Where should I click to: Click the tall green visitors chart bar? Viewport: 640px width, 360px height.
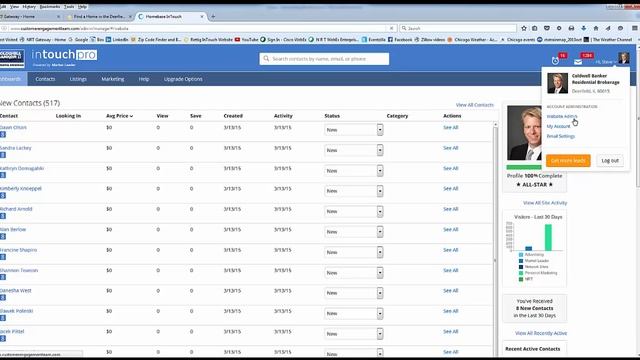(x=548, y=237)
